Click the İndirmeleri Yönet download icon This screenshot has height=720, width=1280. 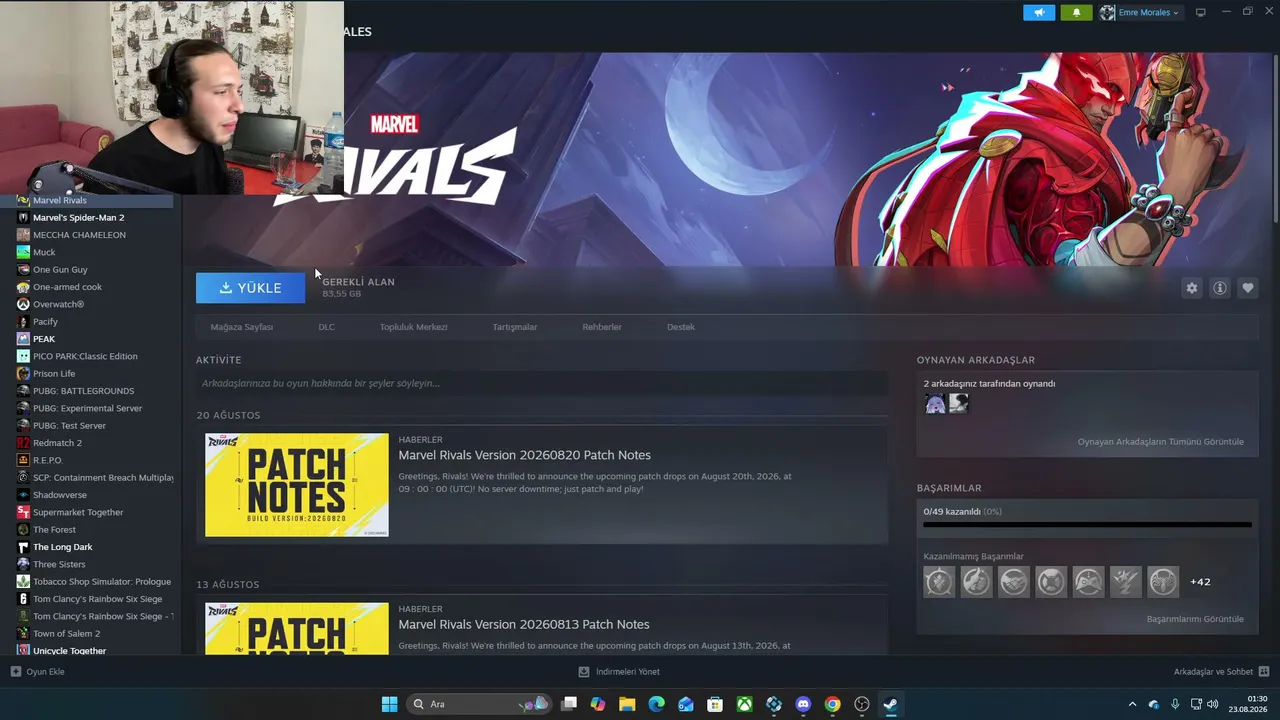tap(584, 672)
